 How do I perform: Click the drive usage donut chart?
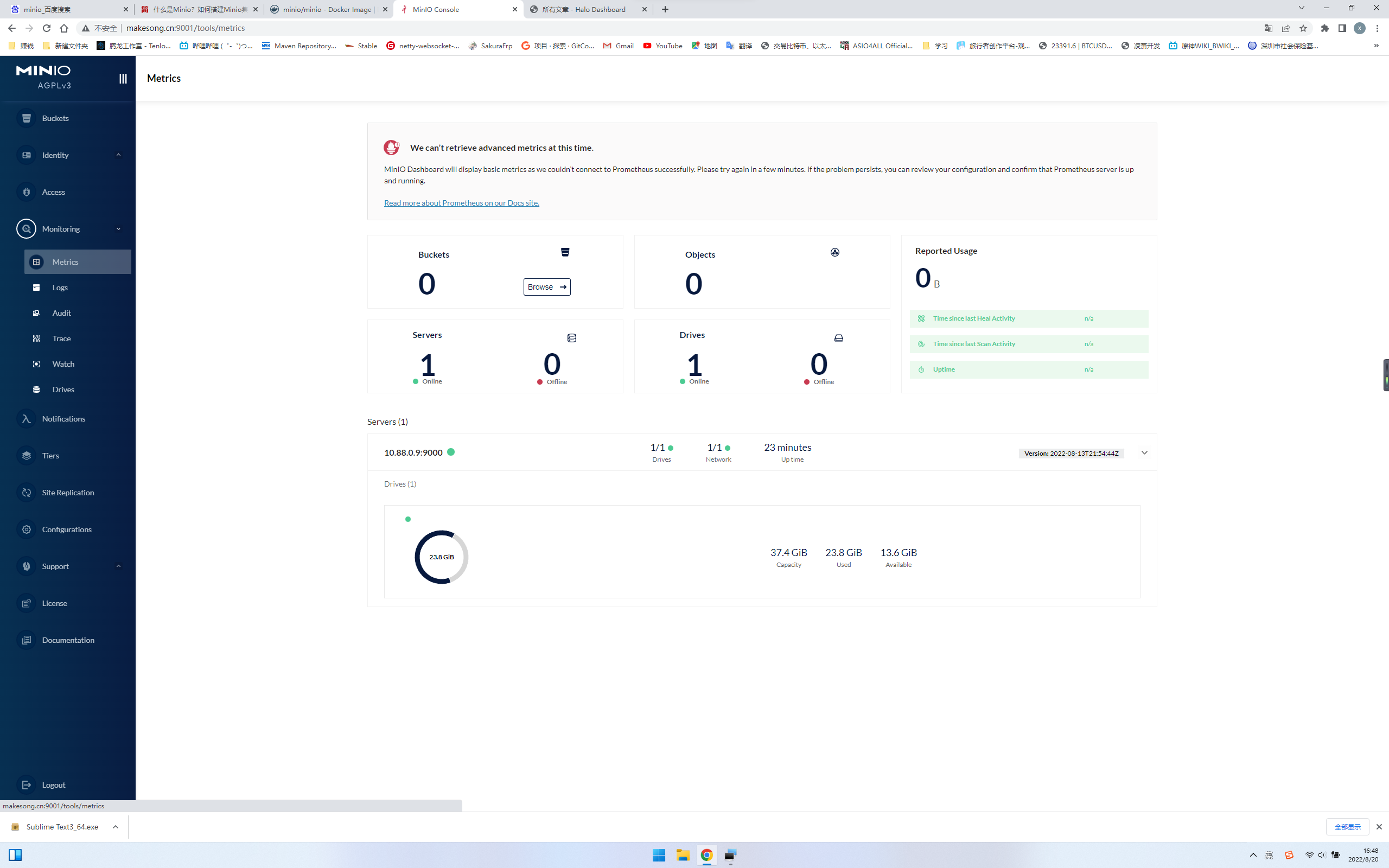coord(441,557)
